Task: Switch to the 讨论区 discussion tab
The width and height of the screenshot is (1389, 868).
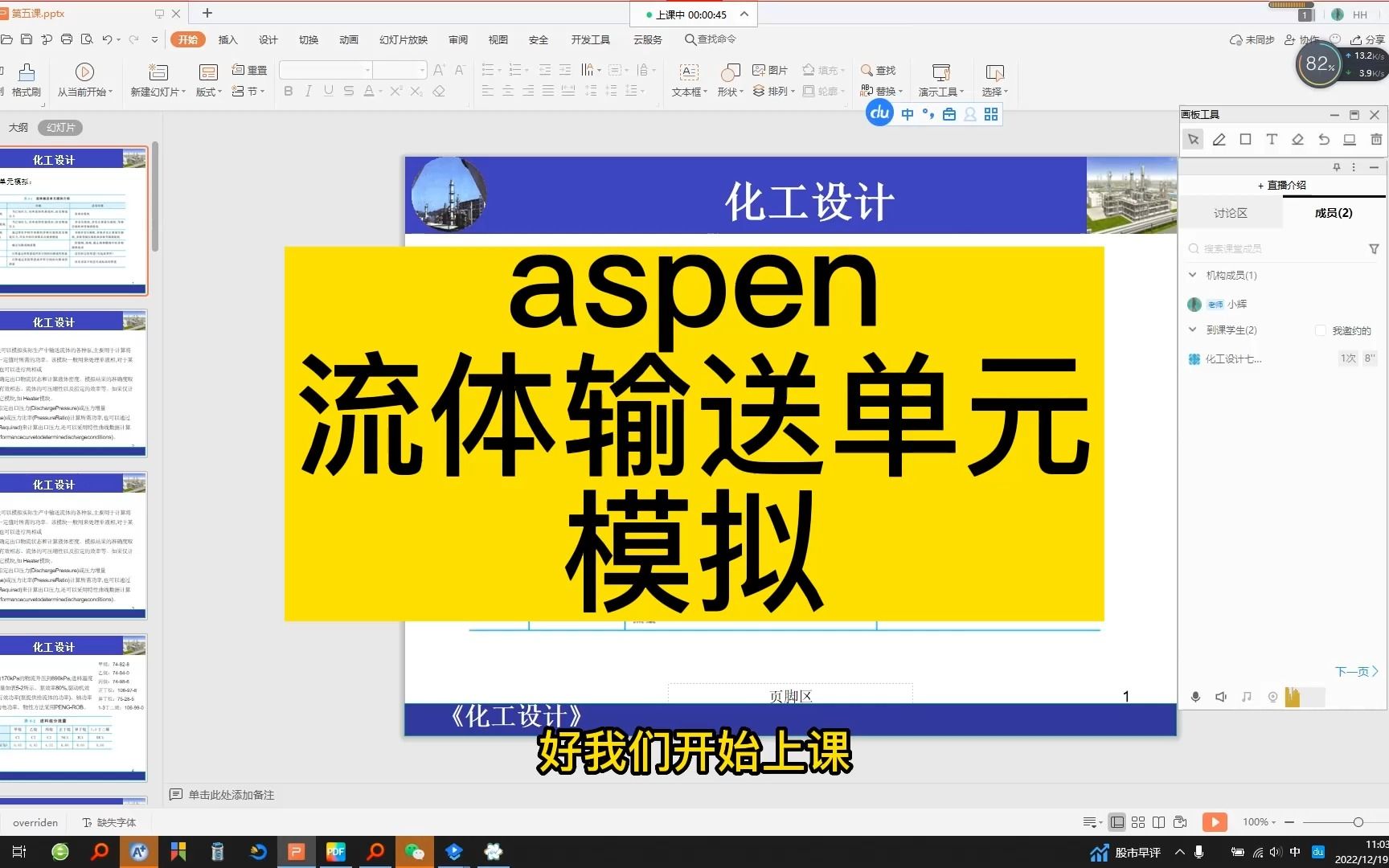Action: (1231, 212)
